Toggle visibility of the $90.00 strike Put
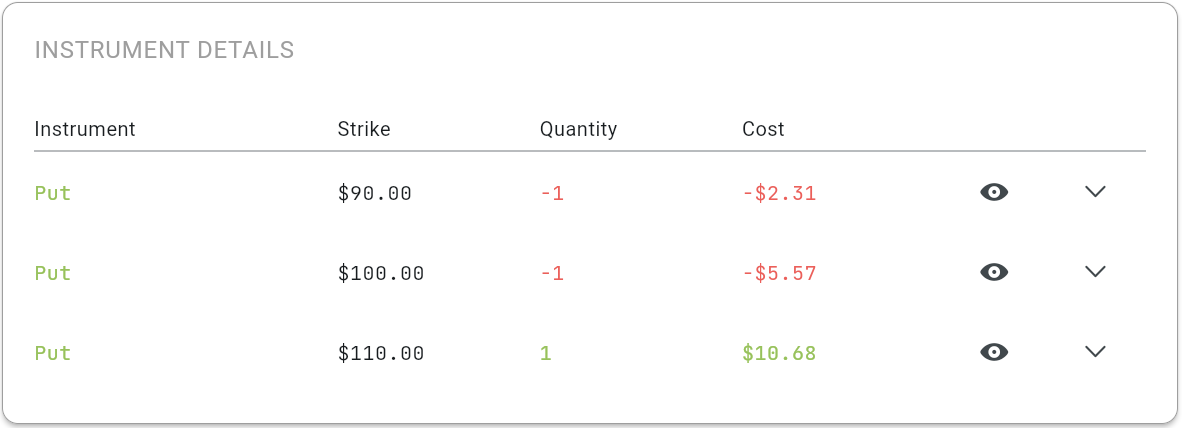 [994, 192]
